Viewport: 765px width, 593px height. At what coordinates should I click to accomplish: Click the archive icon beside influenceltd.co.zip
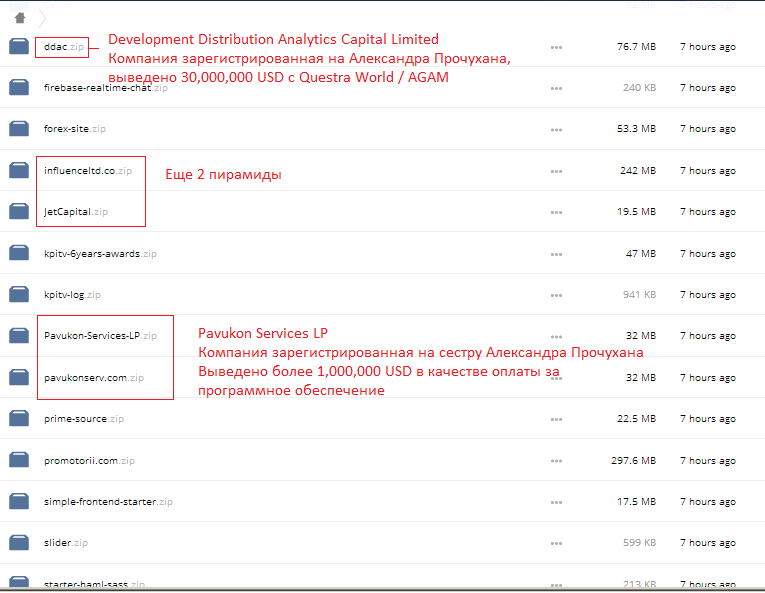(19, 170)
